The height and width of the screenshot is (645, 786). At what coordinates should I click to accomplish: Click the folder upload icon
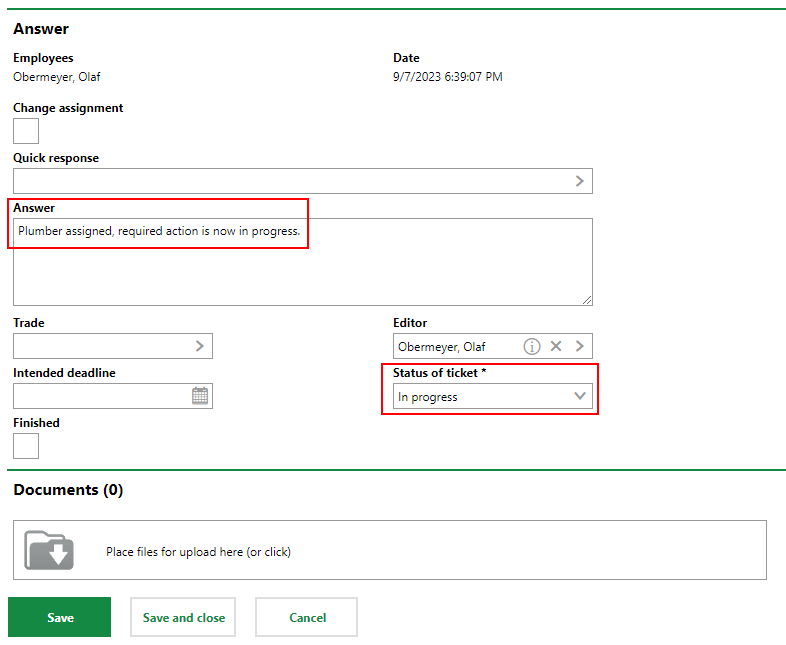pyautogui.click(x=49, y=550)
